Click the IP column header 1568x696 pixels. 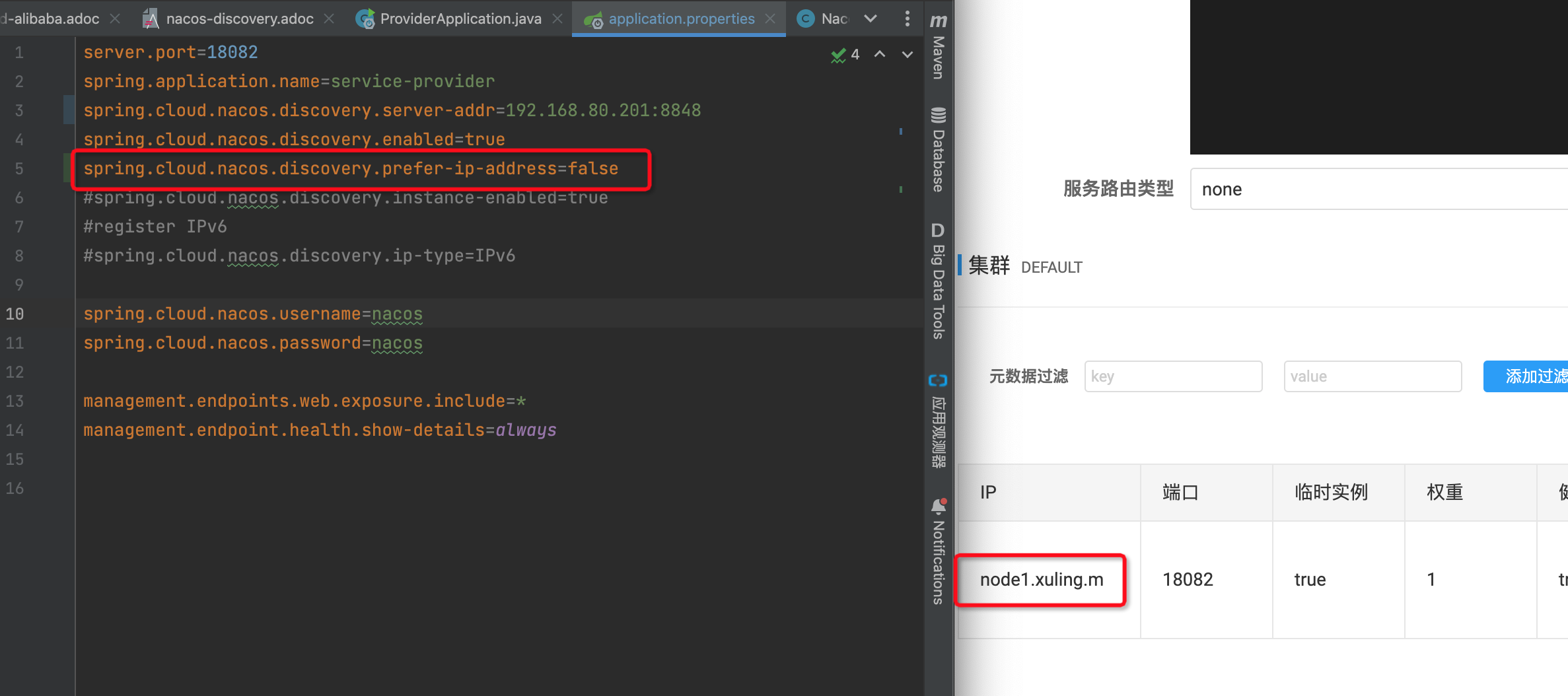click(x=1049, y=493)
